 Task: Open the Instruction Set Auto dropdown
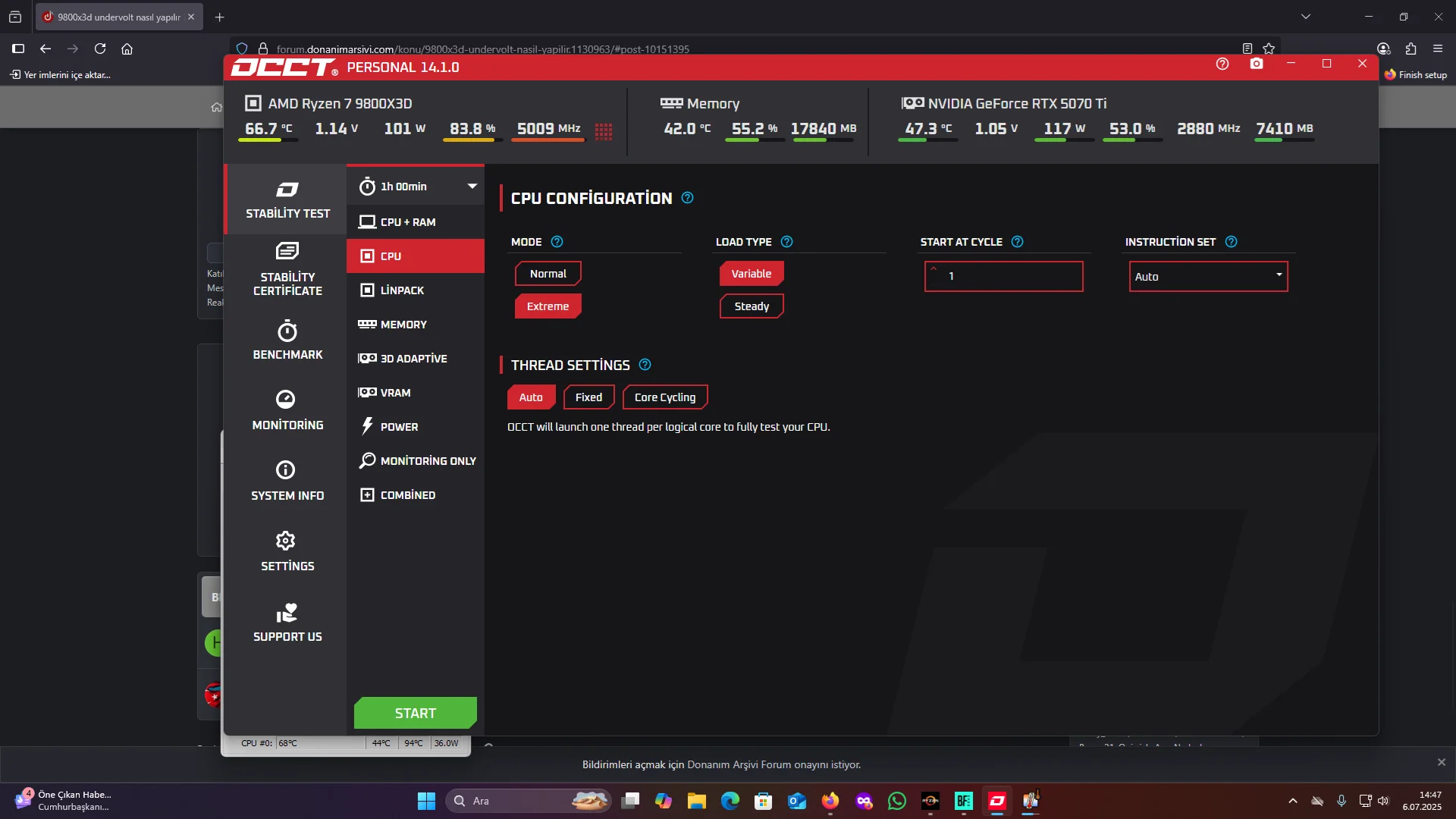pos(1208,277)
